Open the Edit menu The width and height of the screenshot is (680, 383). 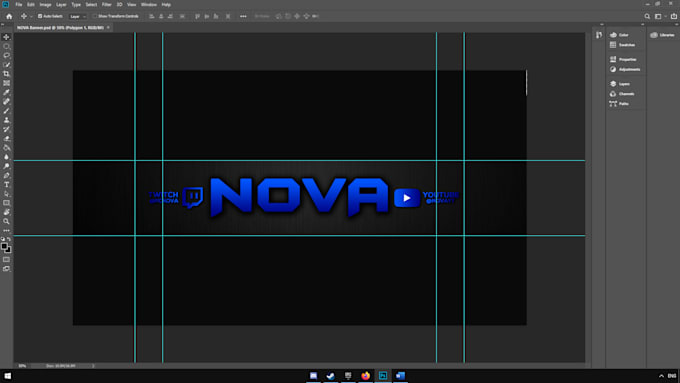point(31,4)
